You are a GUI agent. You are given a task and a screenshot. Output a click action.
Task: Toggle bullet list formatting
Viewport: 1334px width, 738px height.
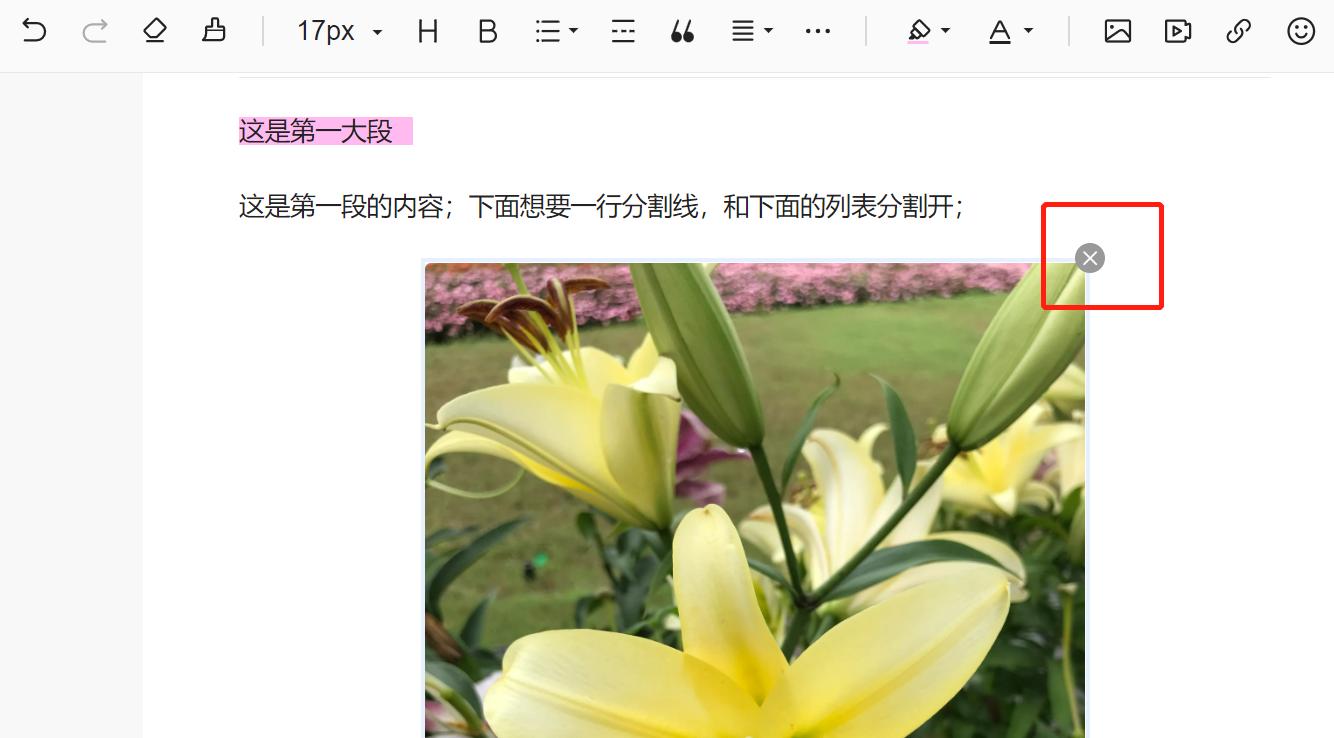click(x=548, y=31)
